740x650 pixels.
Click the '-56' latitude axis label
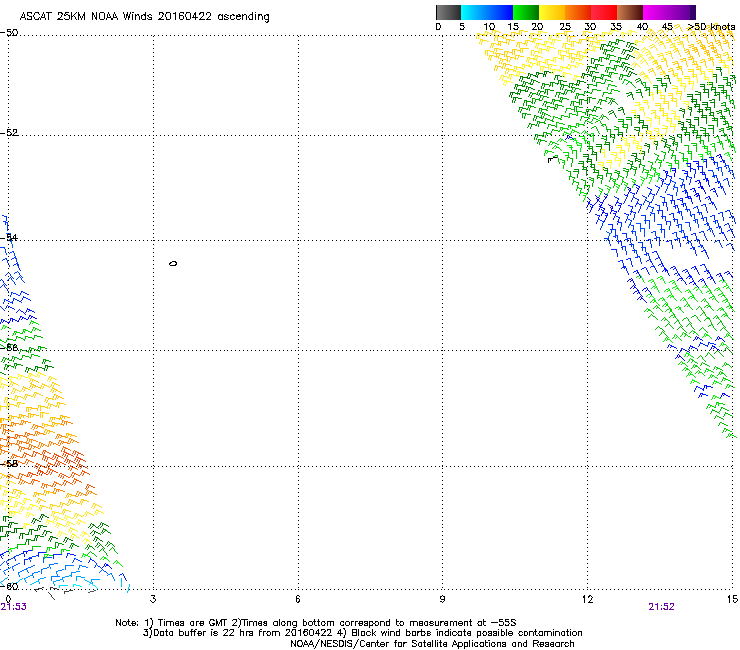pos(10,347)
